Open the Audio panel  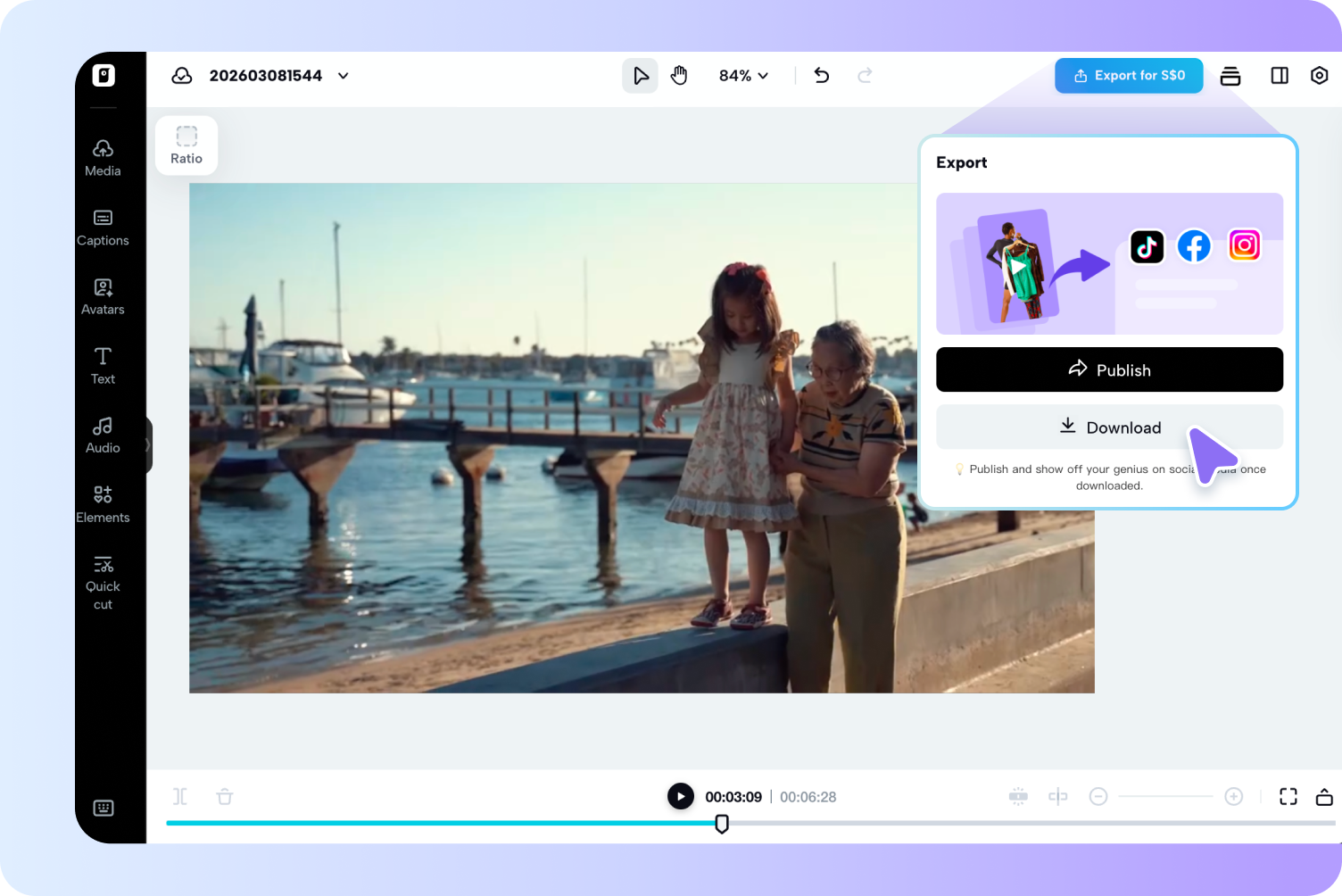tap(102, 435)
